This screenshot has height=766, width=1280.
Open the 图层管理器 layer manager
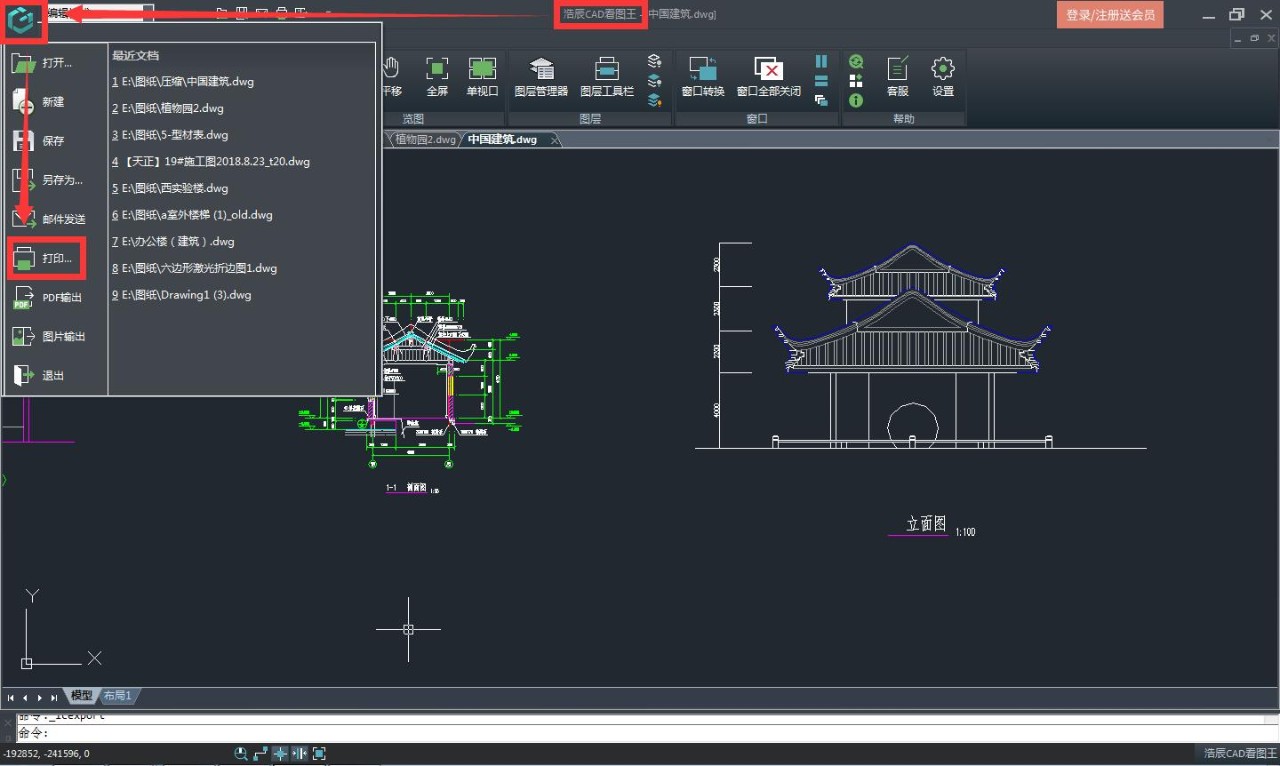coord(541,76)
